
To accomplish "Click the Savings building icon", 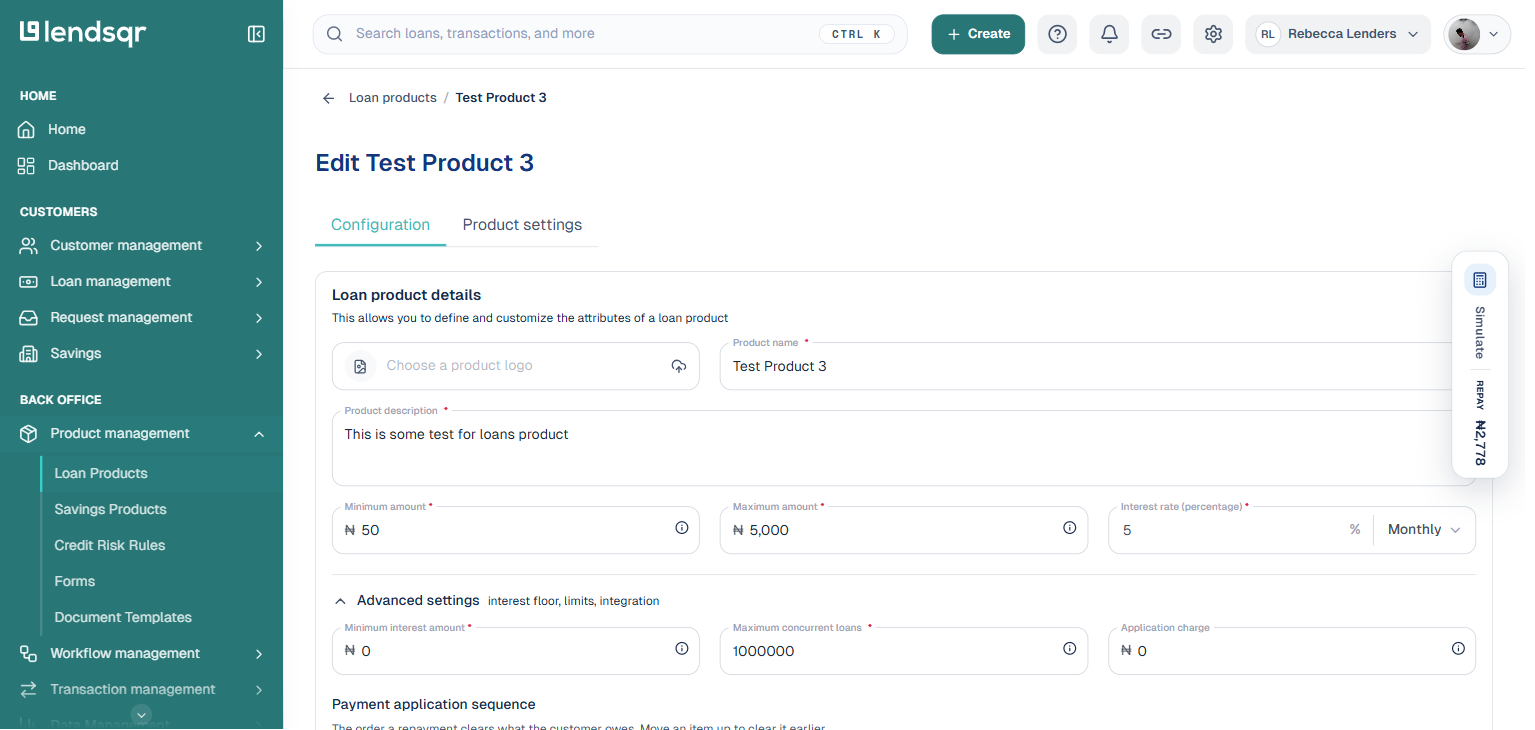I will point(29,354).
